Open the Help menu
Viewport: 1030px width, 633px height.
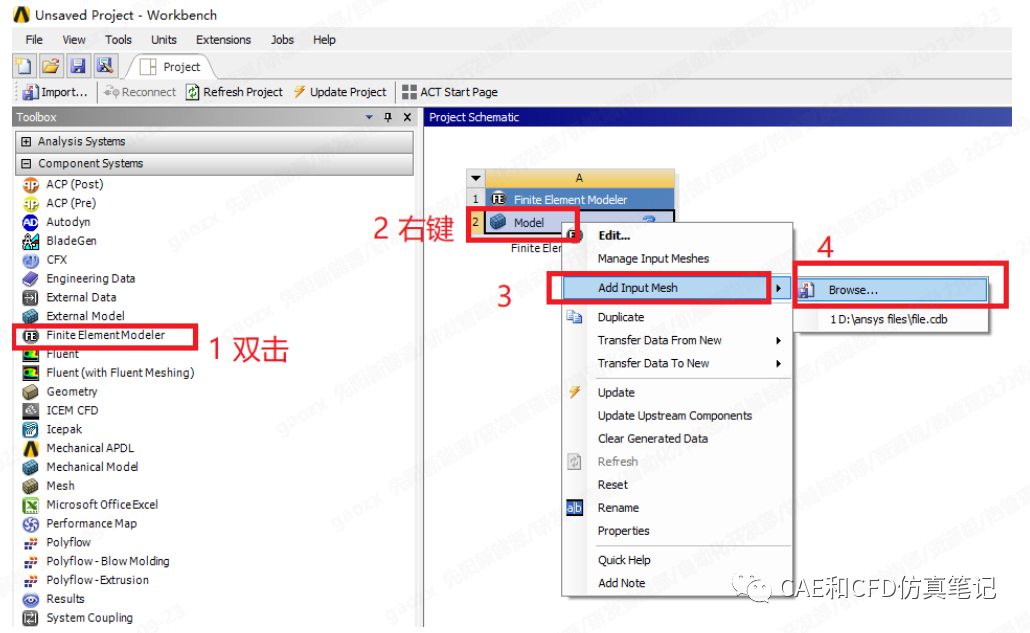click(x=324, y=39)
